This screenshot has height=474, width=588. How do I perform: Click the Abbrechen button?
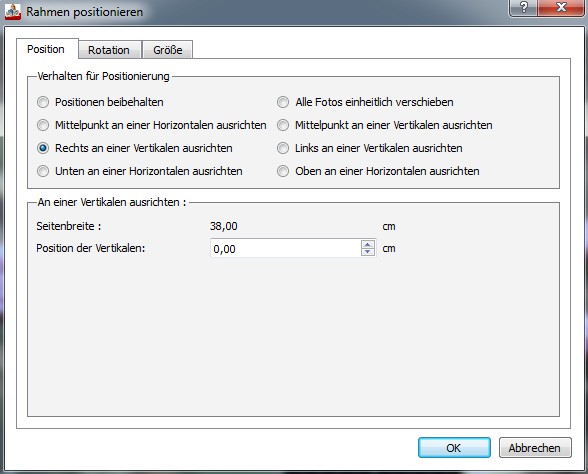(535, 448)
